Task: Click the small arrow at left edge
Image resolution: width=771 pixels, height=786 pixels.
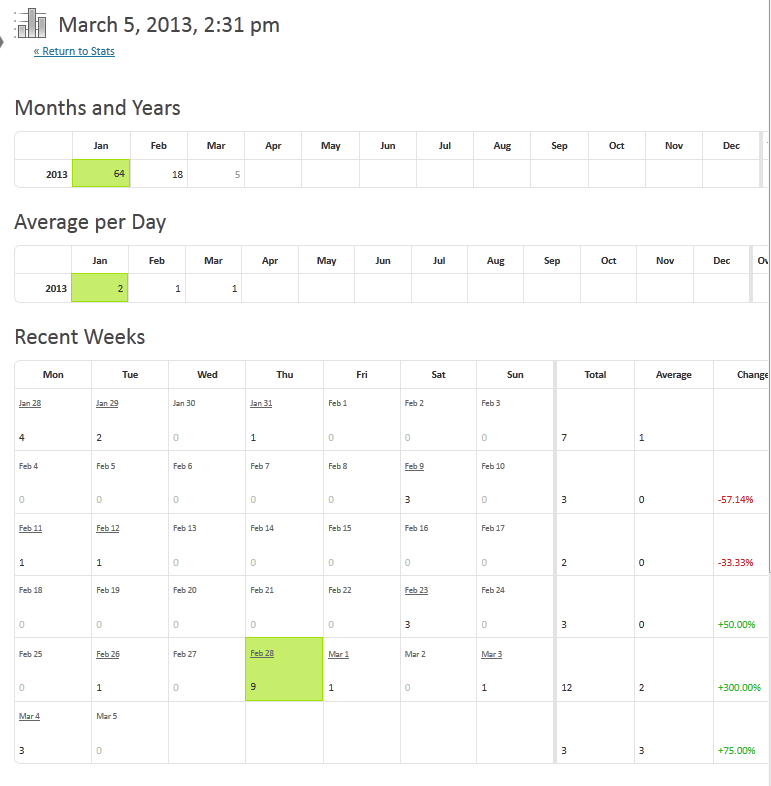Action: coord(2,42)
